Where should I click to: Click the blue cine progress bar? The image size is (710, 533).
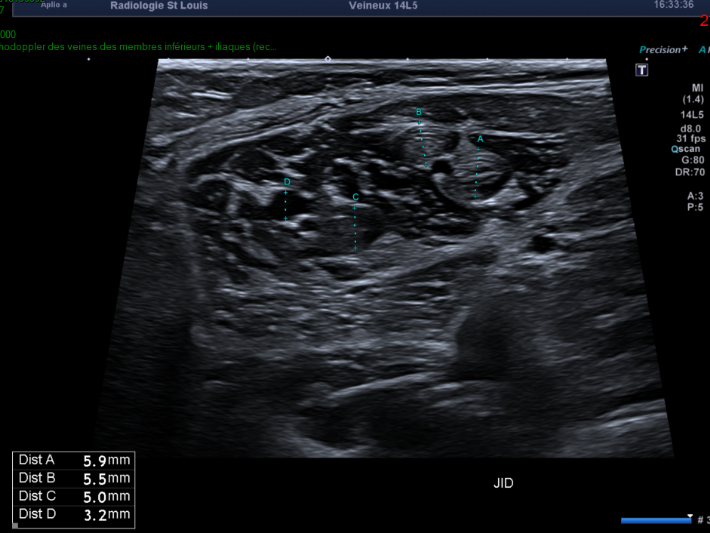coord(655,520)
